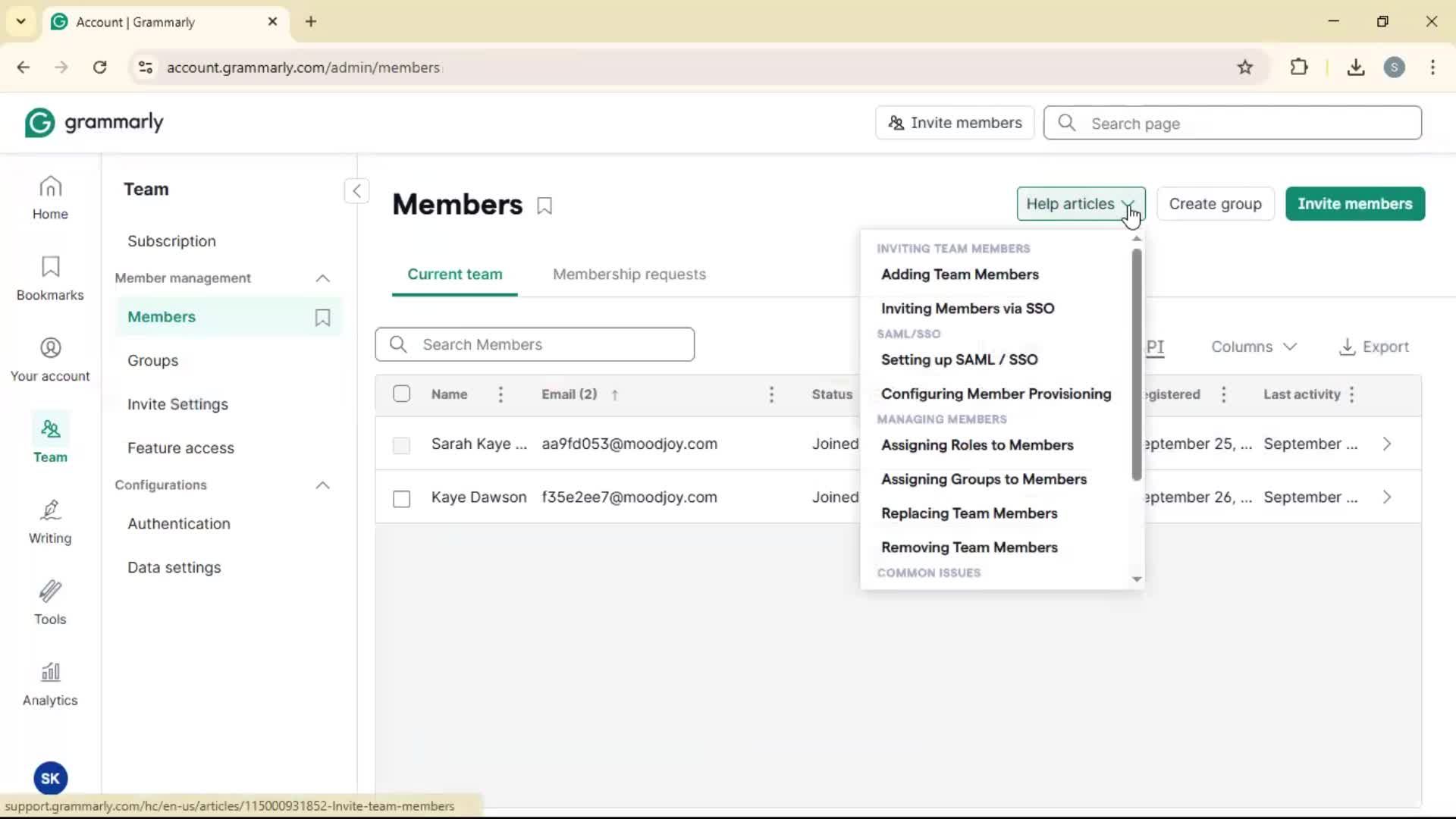The width and height of the screenshot is (1456, 819).
Task: Click the SK user avatar
Action: coord(50,778)
